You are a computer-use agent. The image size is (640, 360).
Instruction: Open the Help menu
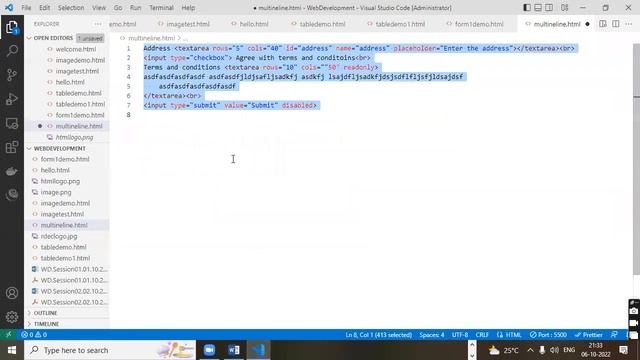coord(188,8)
